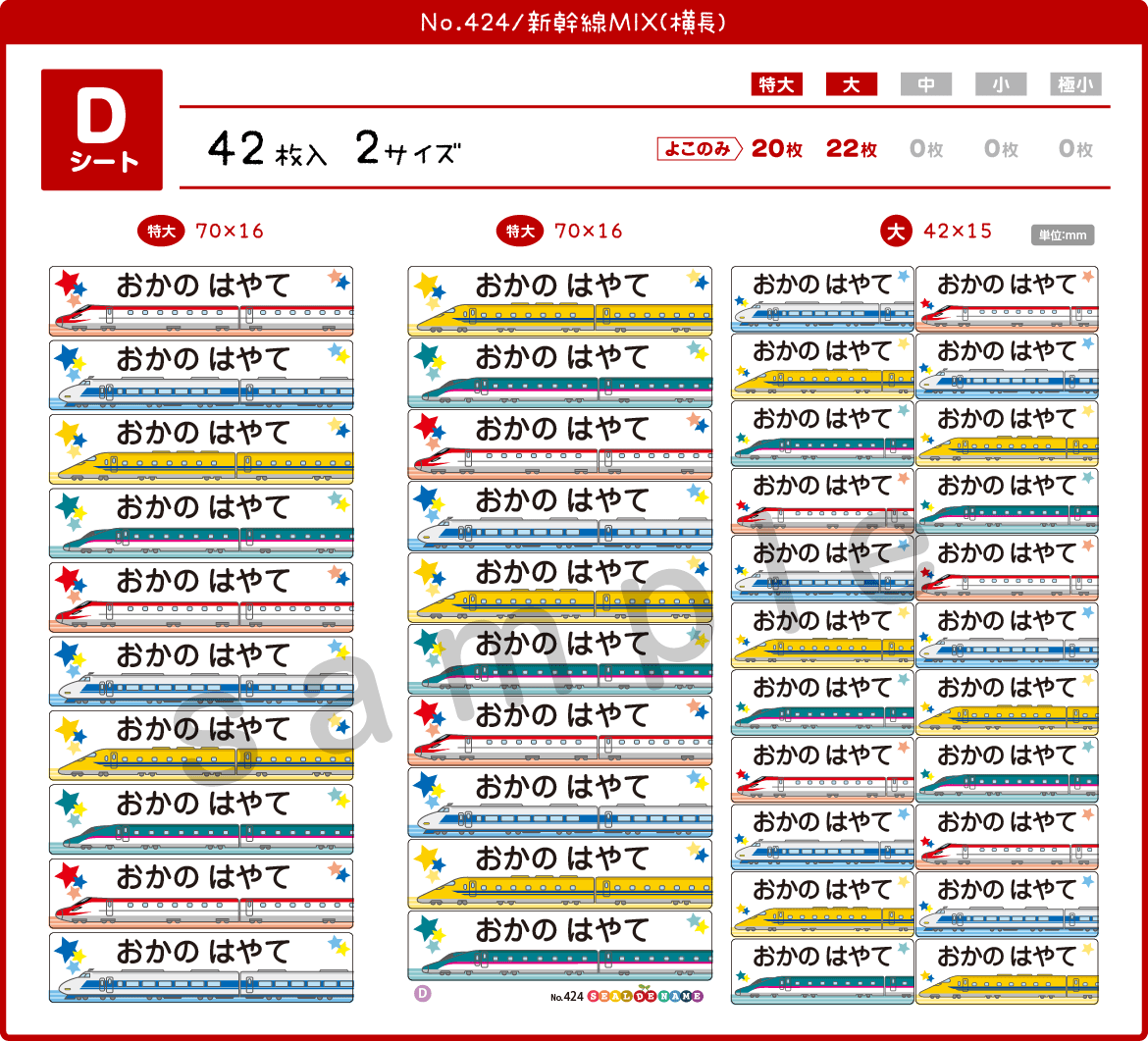The height and width of the screenshot is (1041, 1148).
Task: Select top red-train small sticker, rightmost column
Action: point(1007,299)
